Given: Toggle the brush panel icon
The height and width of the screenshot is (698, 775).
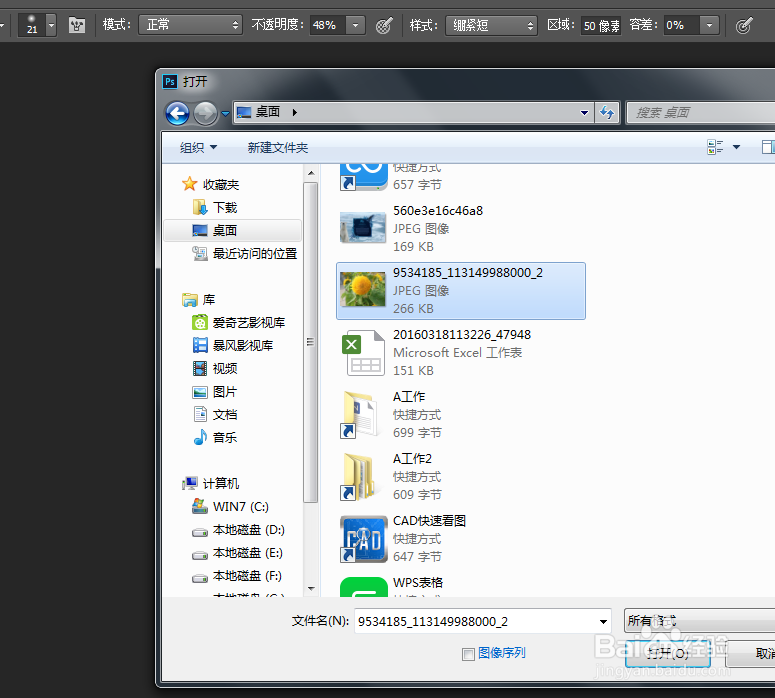Looking at the screenshot, I should [x=77, y=25].
